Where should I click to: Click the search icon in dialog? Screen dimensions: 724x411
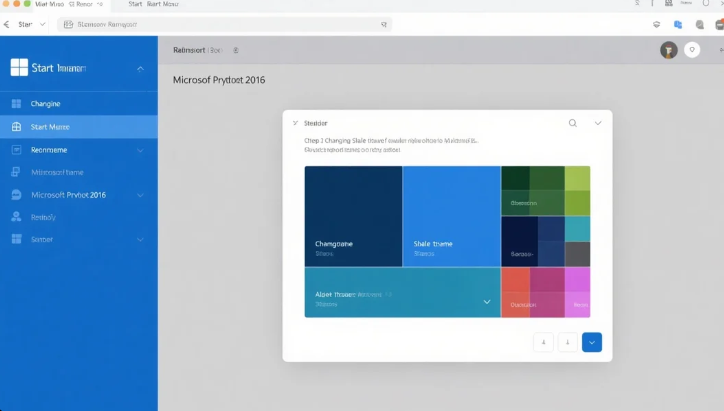tap(573, 123)
